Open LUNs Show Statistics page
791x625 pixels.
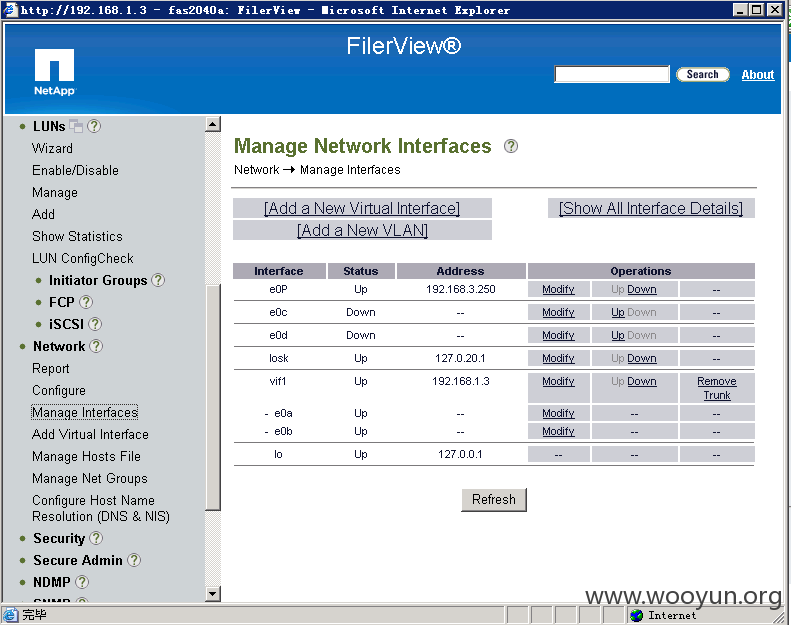pyautogui.click(x=77, y=237)
